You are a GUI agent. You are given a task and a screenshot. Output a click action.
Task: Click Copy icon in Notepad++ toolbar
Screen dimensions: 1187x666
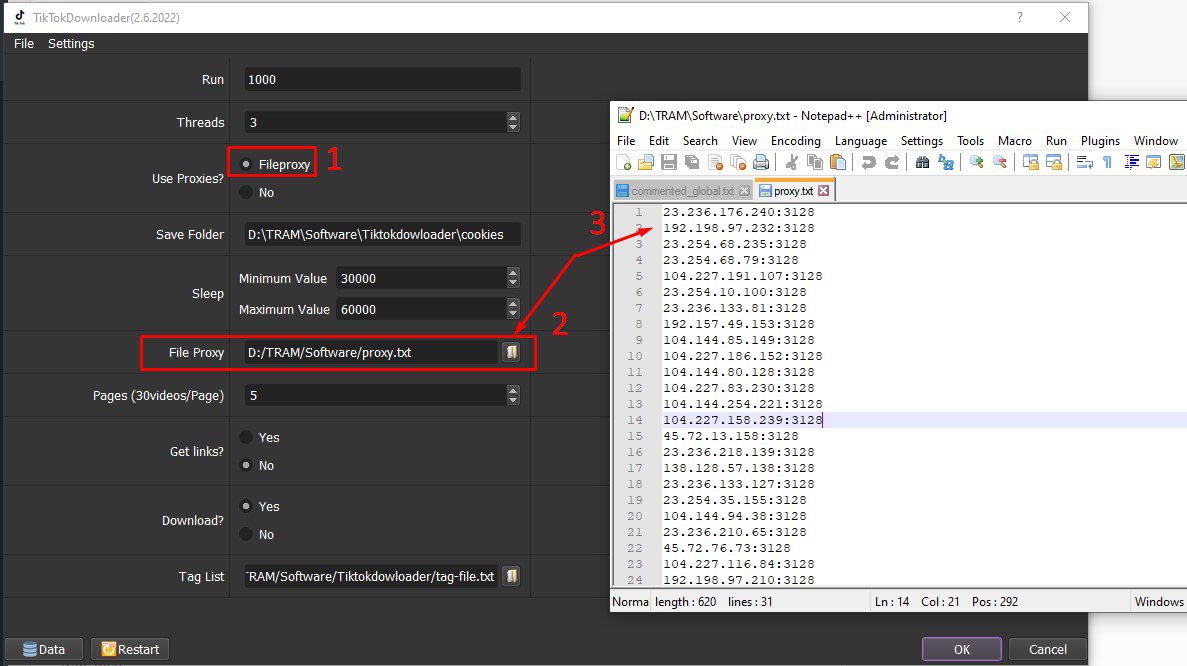click(x=815, y=163)
